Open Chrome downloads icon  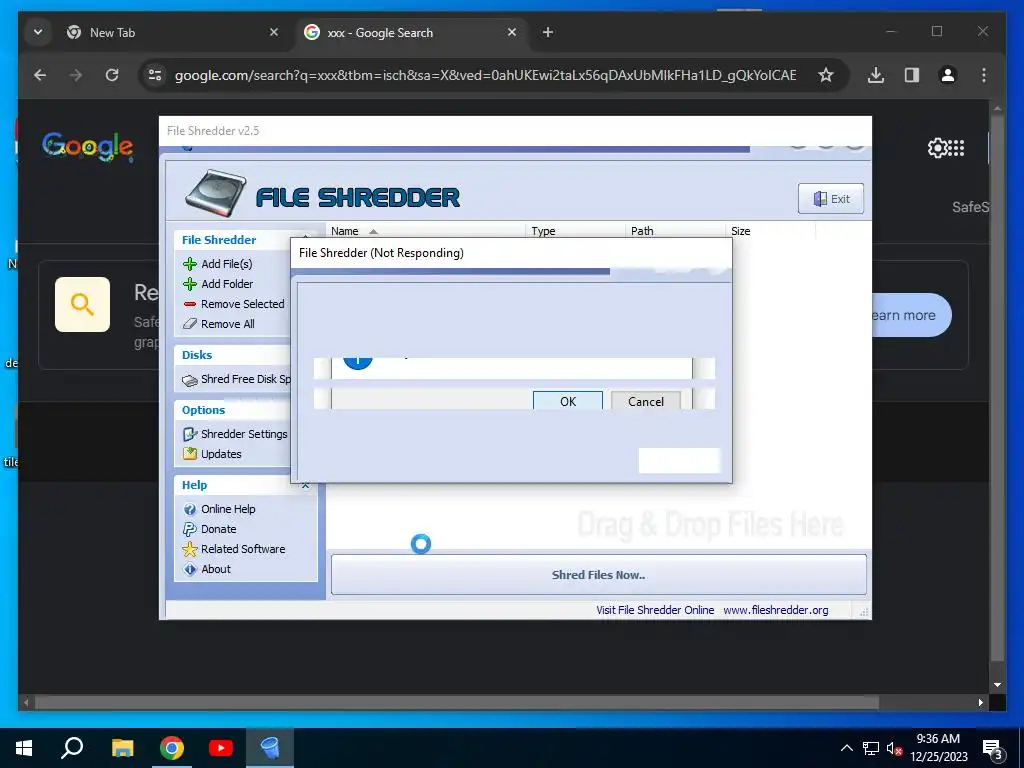[876, 75]
